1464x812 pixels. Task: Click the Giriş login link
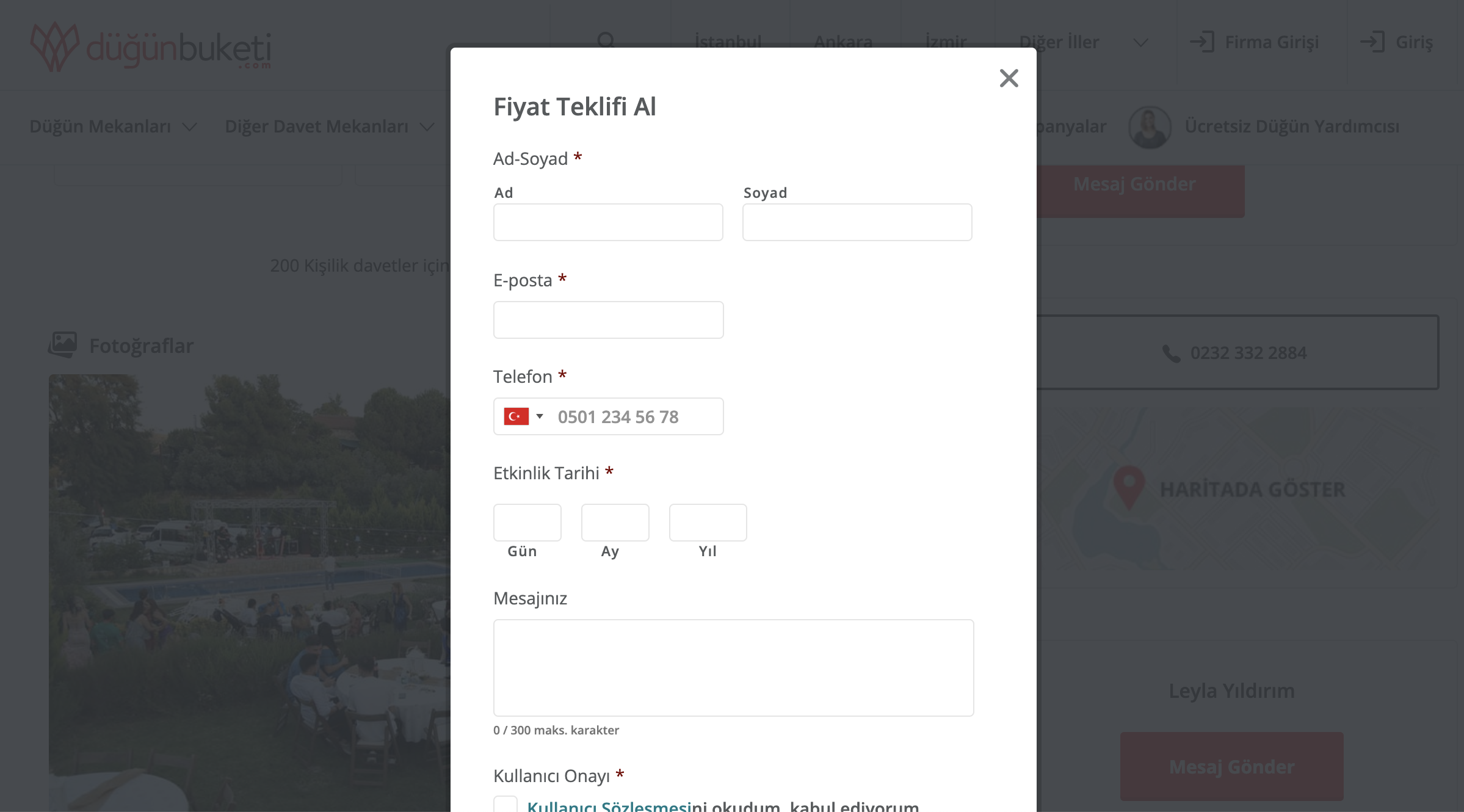1396,42
